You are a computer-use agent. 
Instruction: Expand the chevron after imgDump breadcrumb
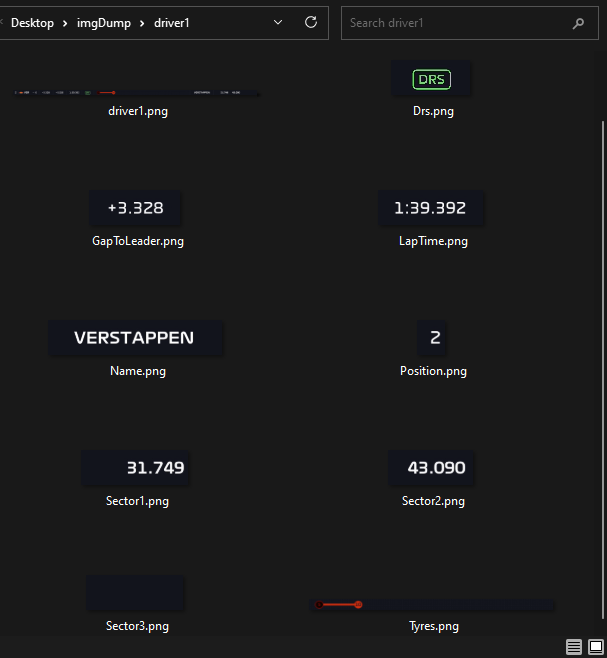pos(143,22)
